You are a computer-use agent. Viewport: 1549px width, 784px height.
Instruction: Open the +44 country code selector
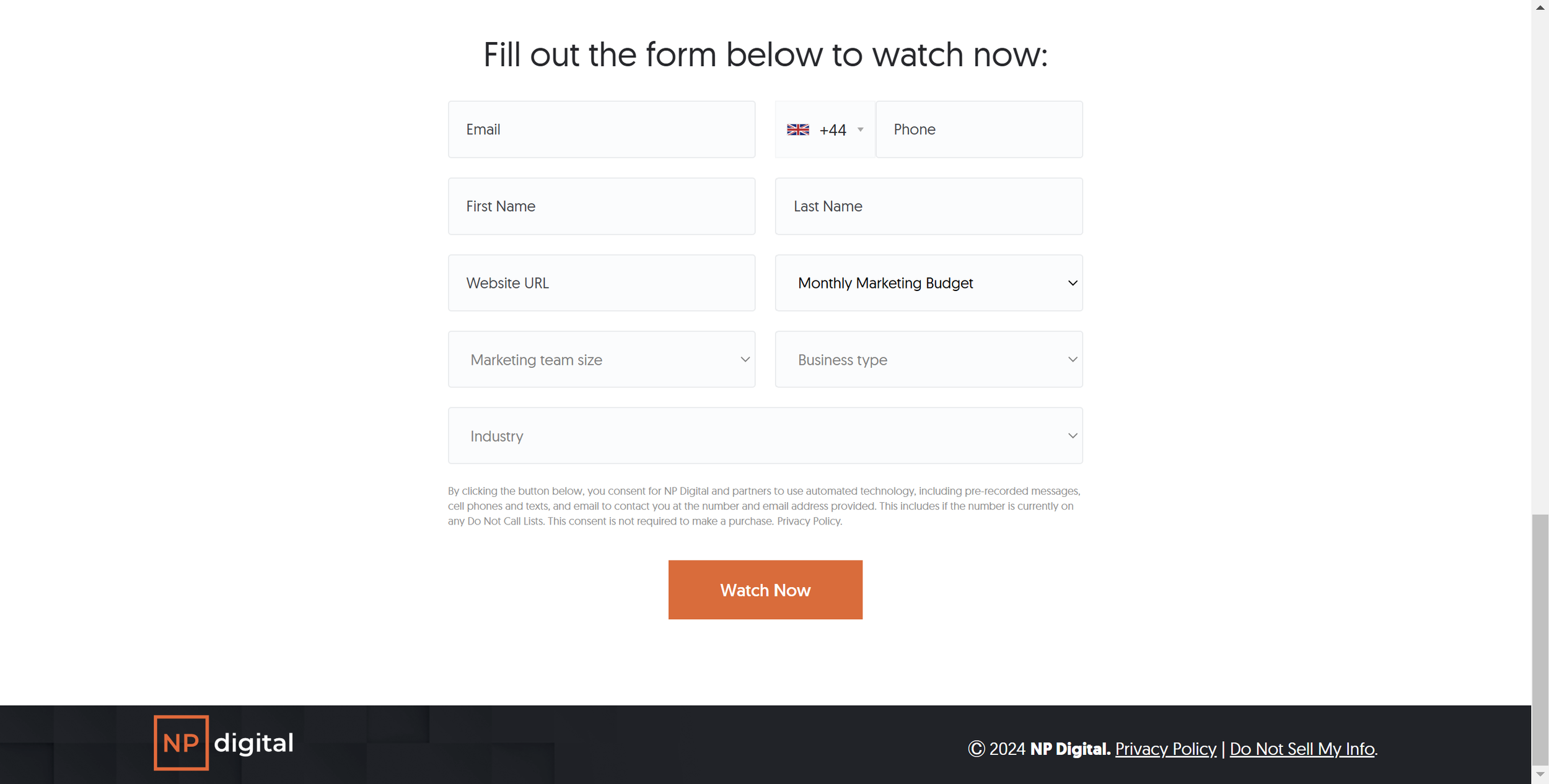[825, 129]
